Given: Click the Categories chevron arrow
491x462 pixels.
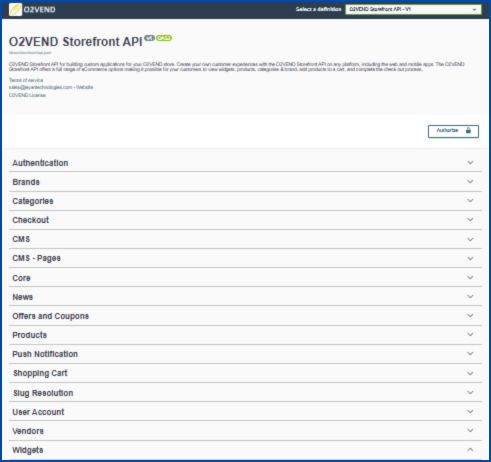Looking at the screenshot, I should tap(470, 201).
